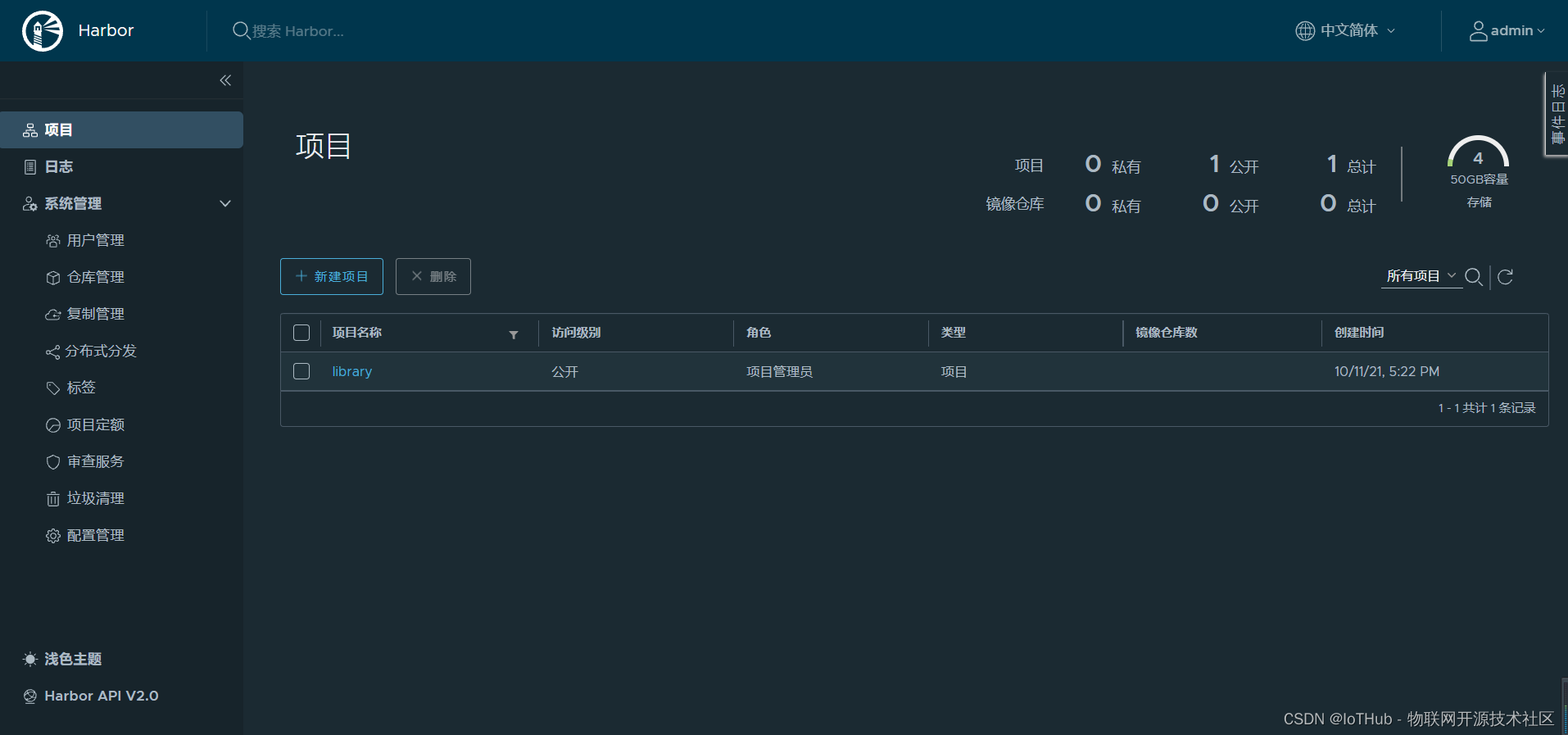The image size is (1568, 735).
Task: Click the 1 - 1 共计 1 条记录 text
Action: point(1487,408)
